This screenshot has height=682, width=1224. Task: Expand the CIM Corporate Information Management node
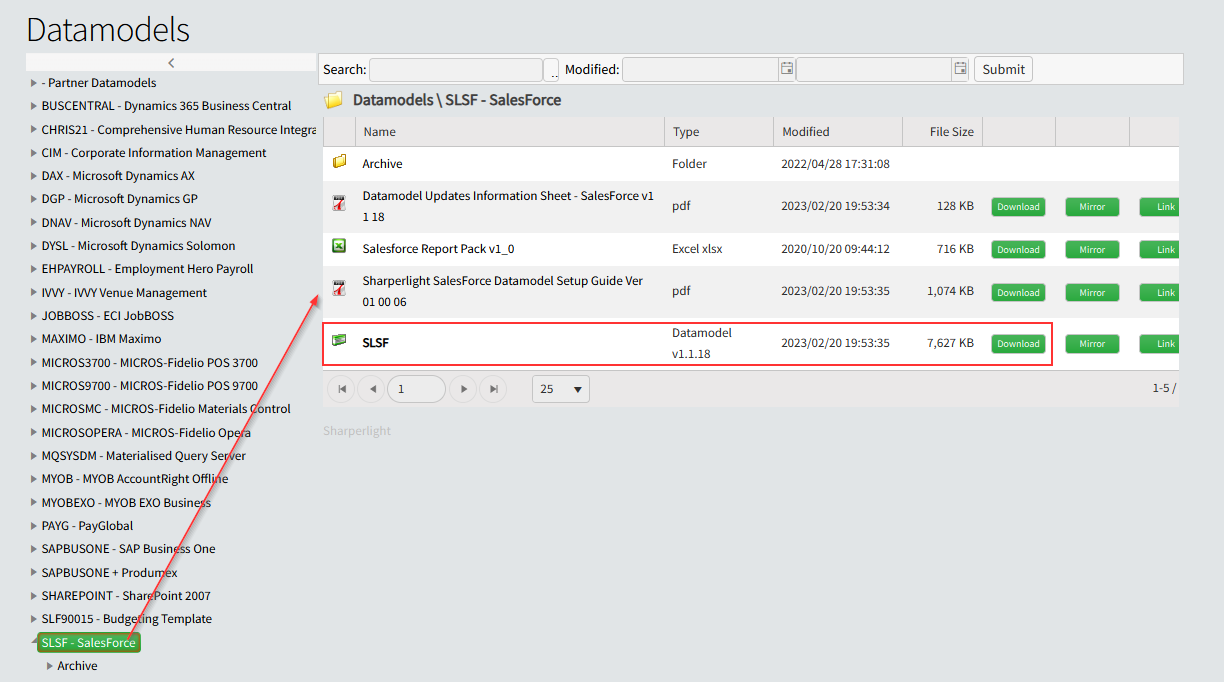point(33,153)
